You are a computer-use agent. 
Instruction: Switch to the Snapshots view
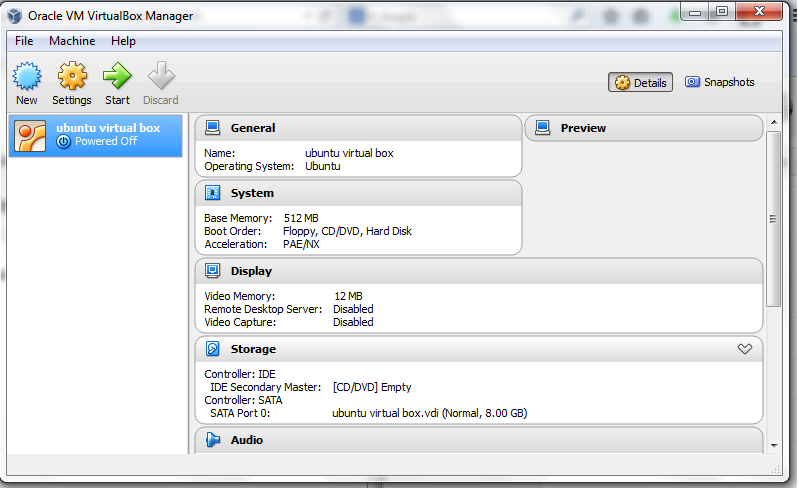(720, 82)
